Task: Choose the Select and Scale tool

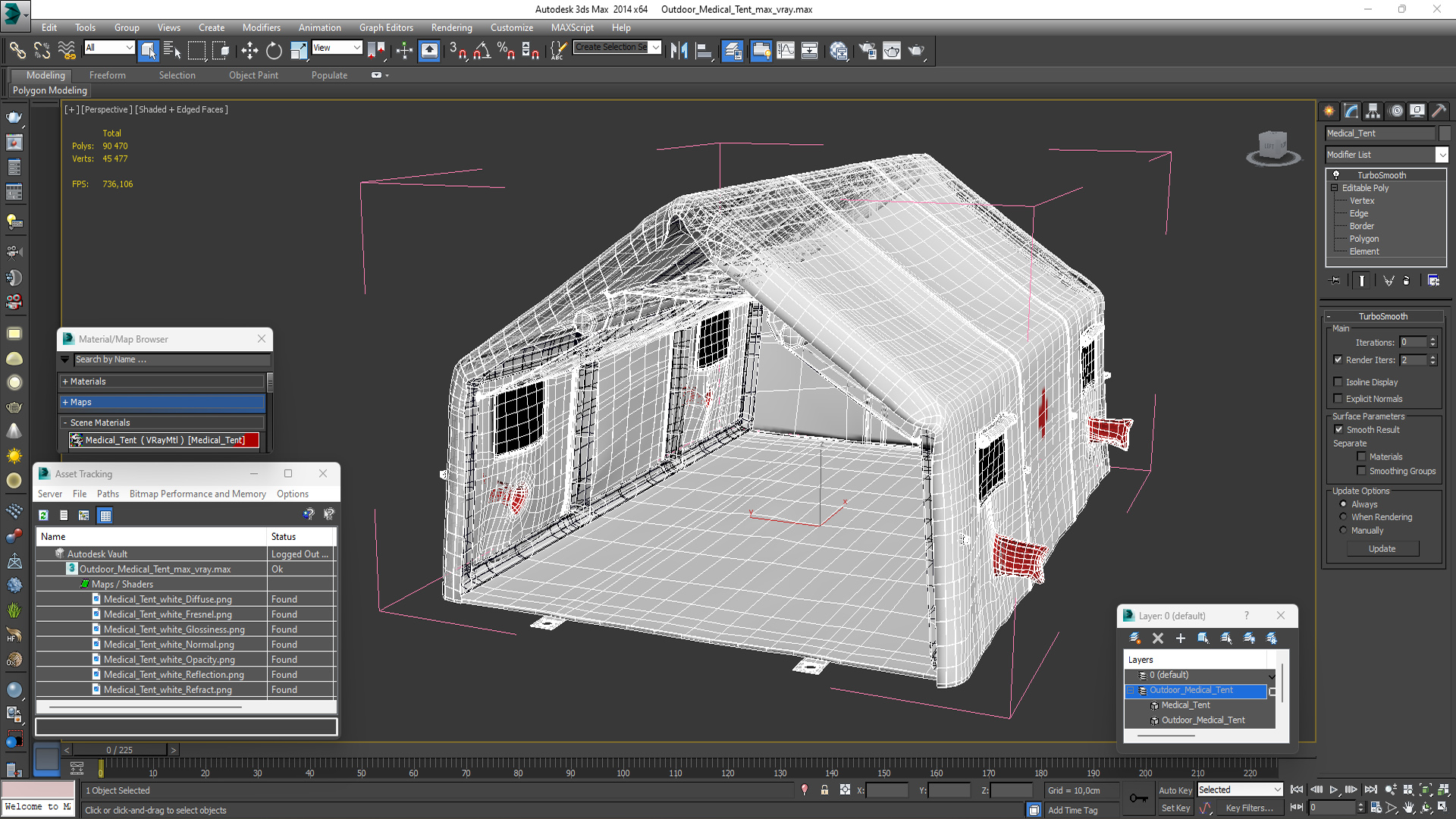Action: click(x=298, y=51)
